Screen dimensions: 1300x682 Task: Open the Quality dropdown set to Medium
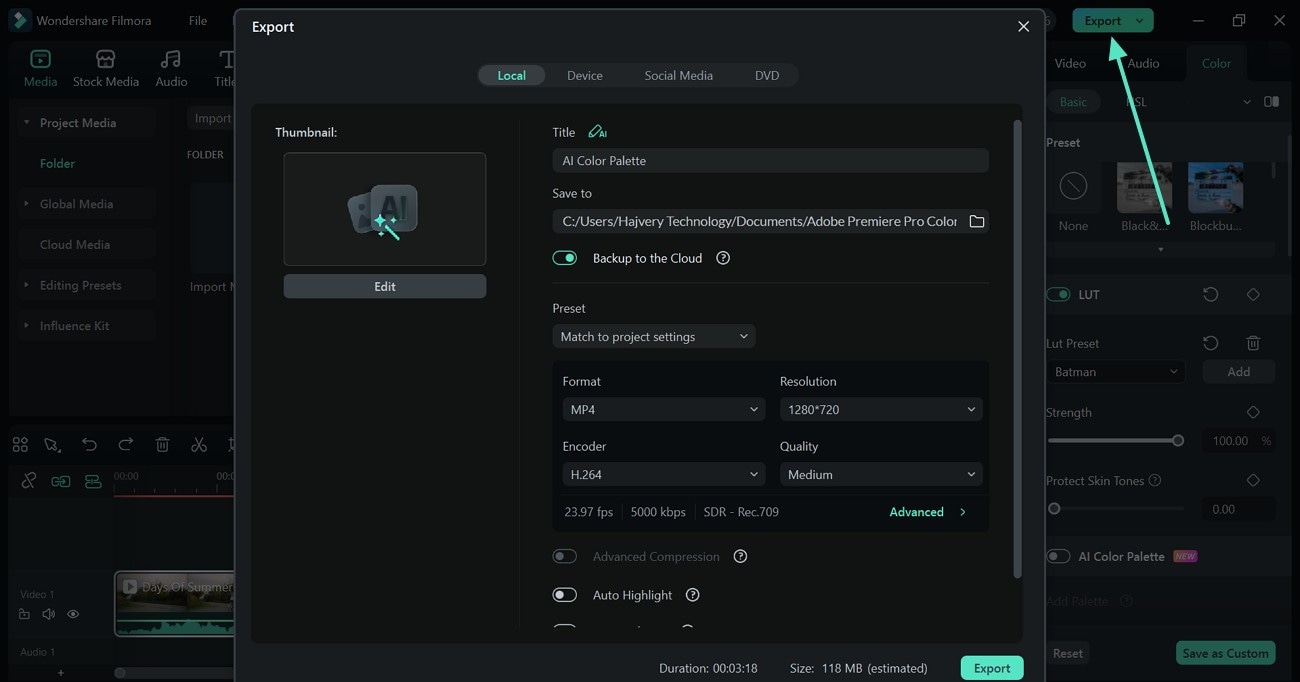tap(880, 475)
